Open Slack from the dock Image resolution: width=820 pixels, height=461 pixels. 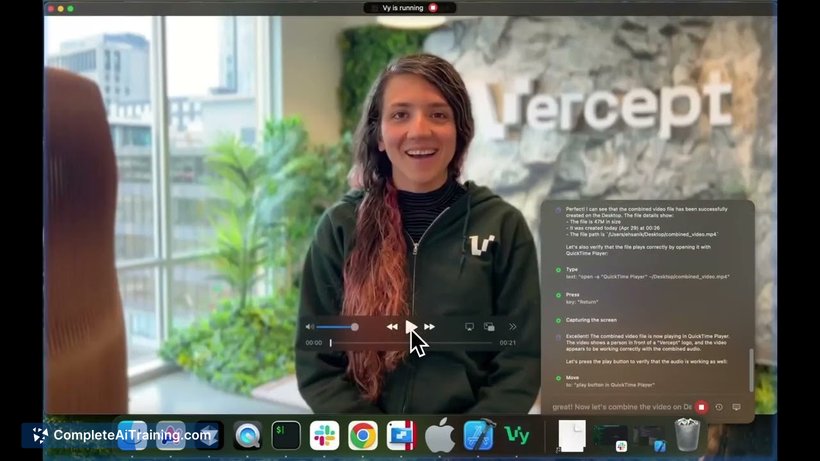tap(324, 435)
